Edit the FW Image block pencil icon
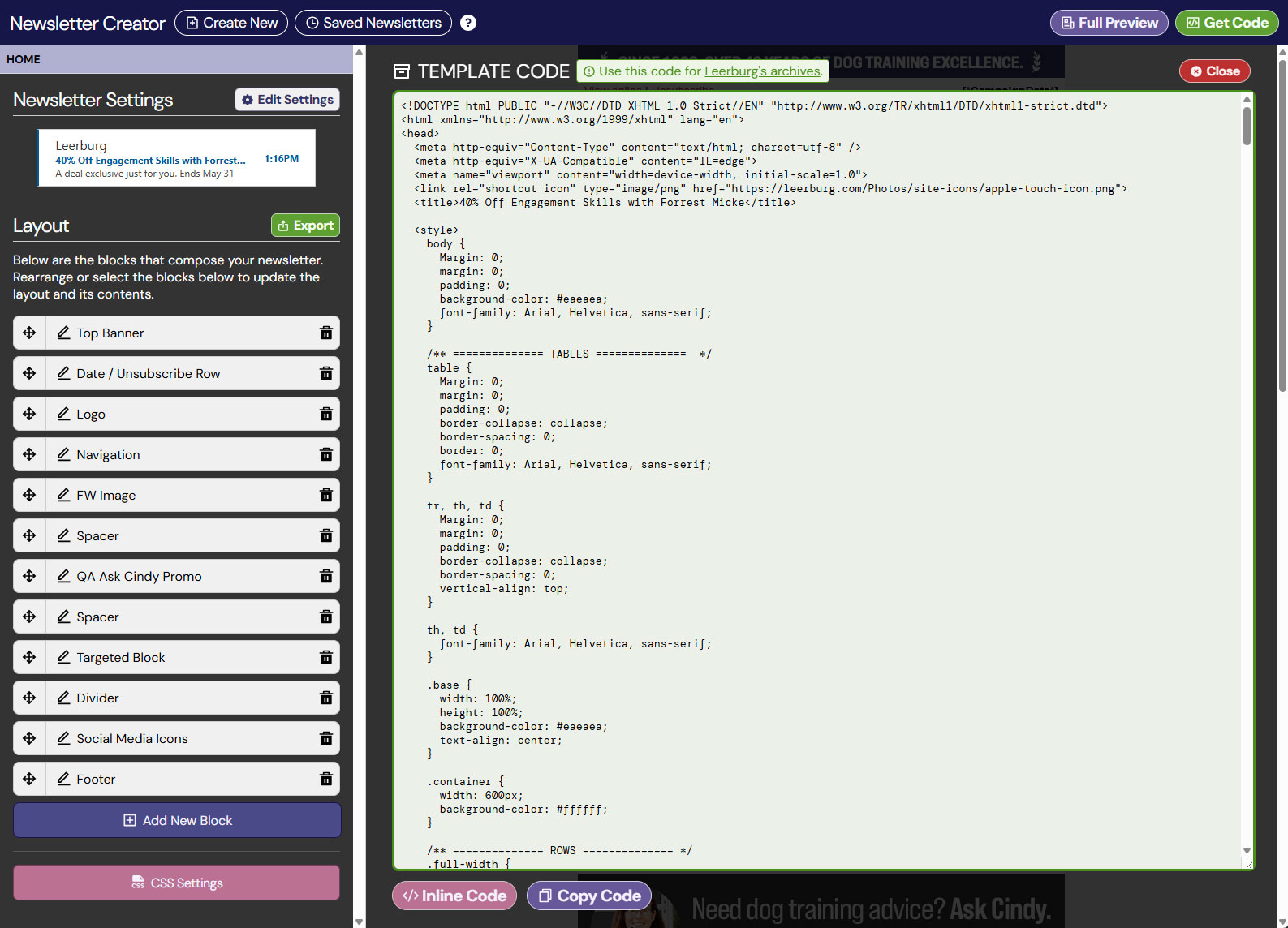The height and width of the screenshot is (928, 1288). coord(63,495)
